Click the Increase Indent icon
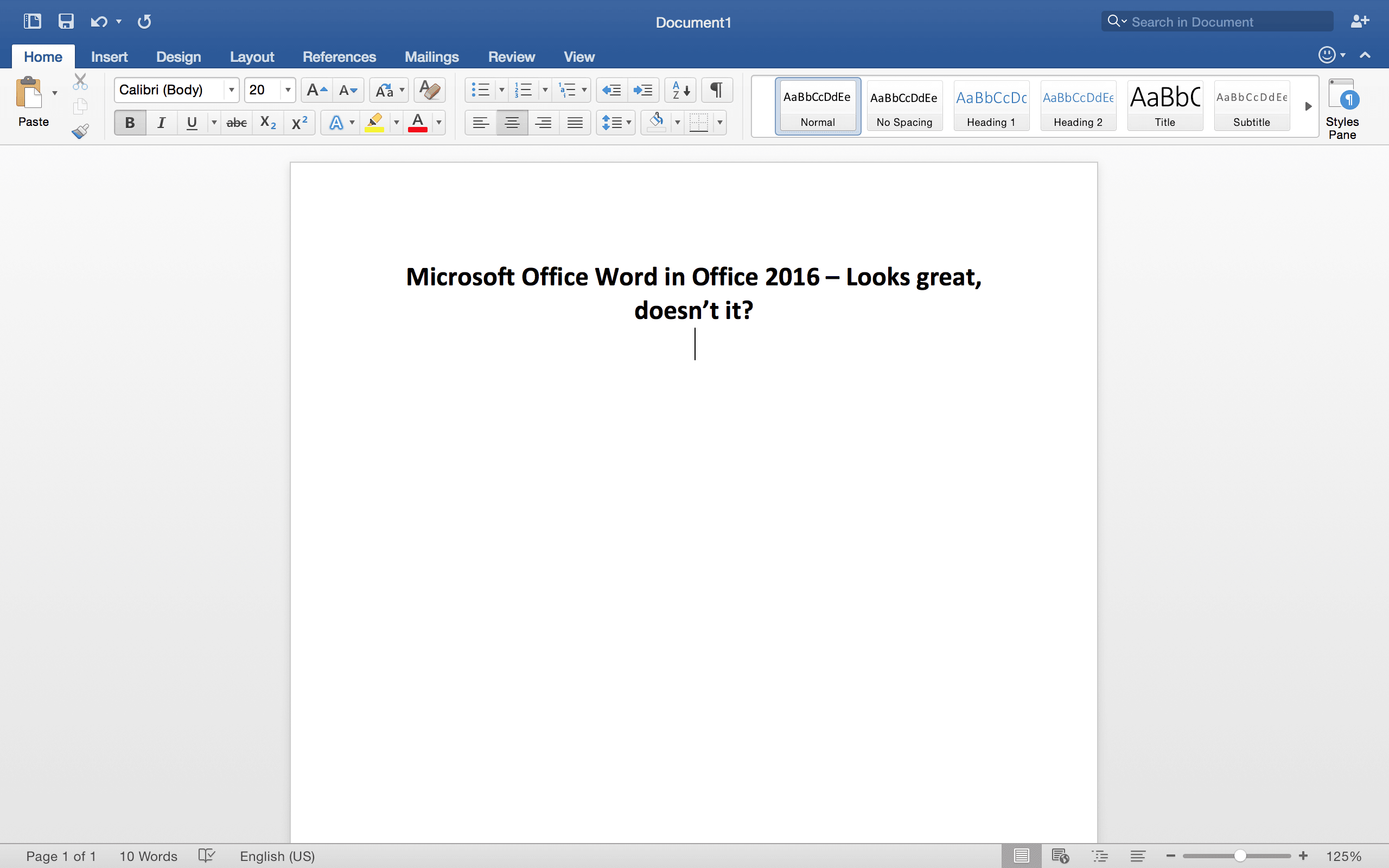 643,90
